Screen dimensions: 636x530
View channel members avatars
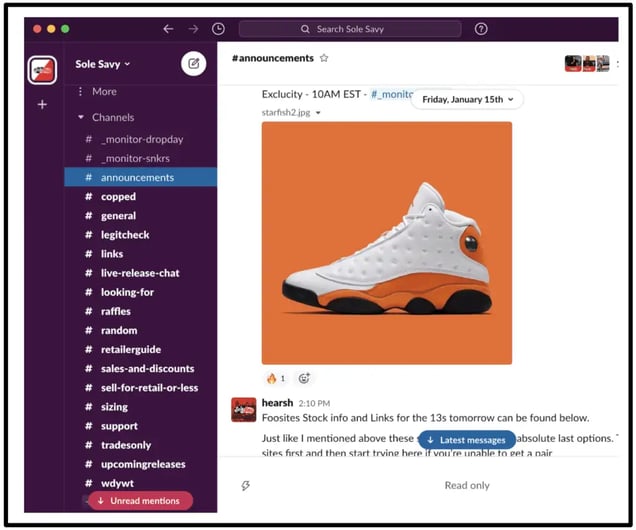[x=587, y=64]
